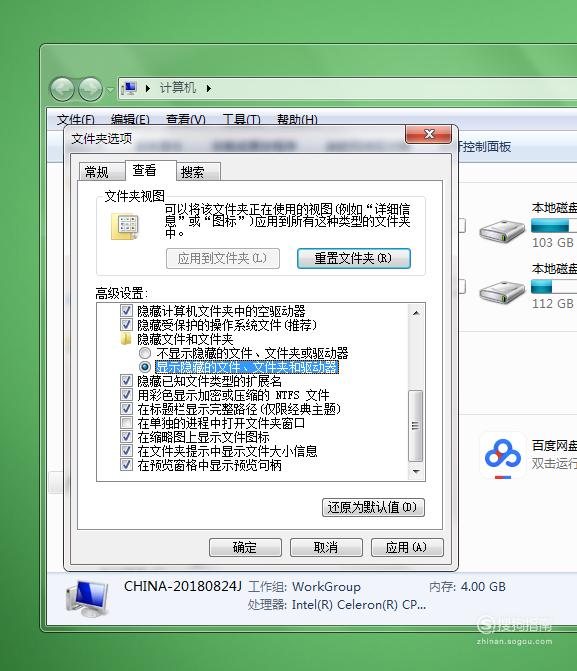Toggle 在预览窗格中显示预览句柄 checkbox

pos(126,465)
